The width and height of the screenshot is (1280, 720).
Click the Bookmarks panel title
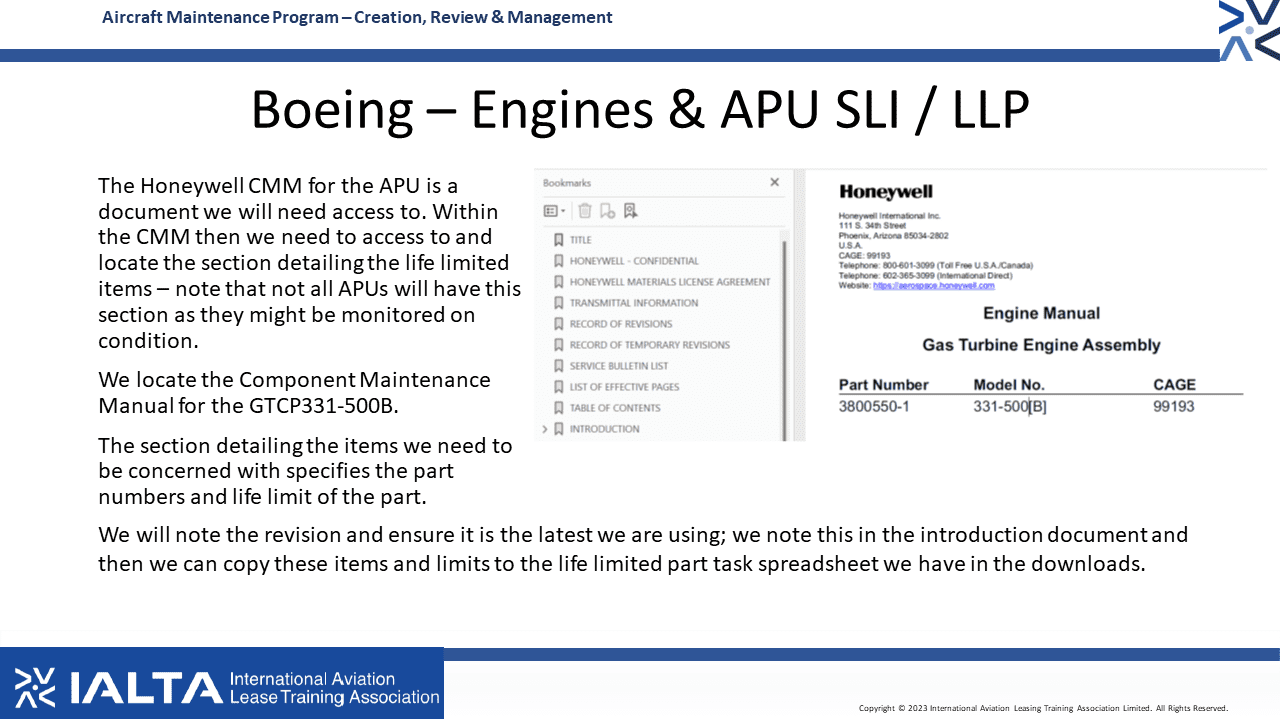(x=567, y=183)
